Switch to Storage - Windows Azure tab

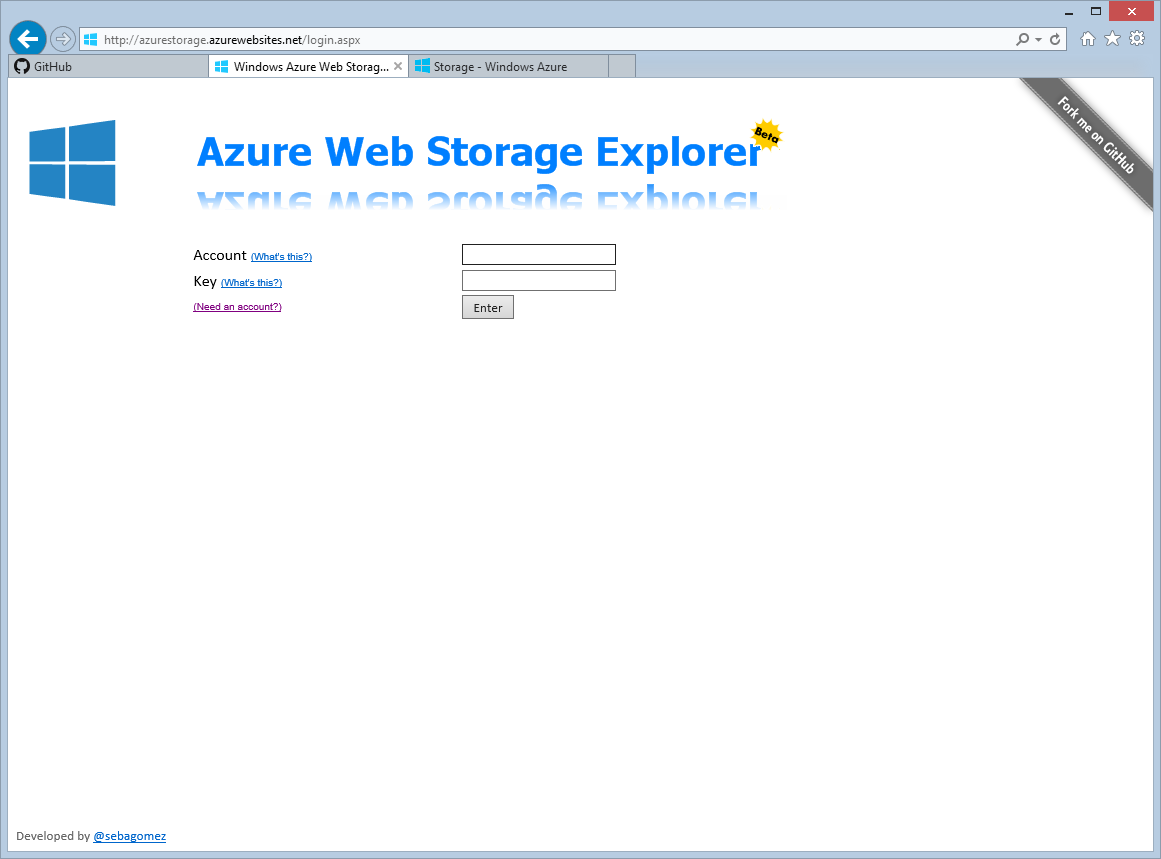click(x=509, y=67)
